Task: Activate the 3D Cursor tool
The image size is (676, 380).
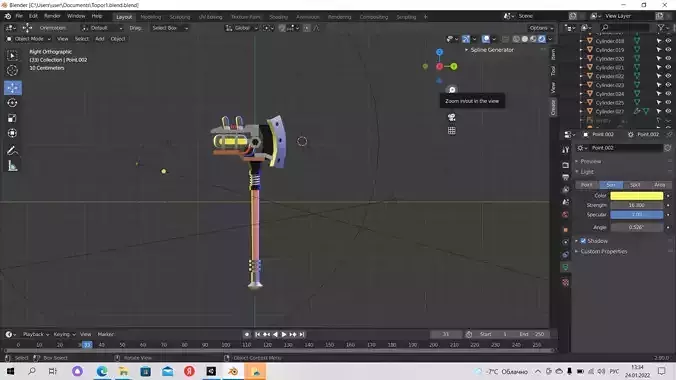Action: [x=12, y=70]
